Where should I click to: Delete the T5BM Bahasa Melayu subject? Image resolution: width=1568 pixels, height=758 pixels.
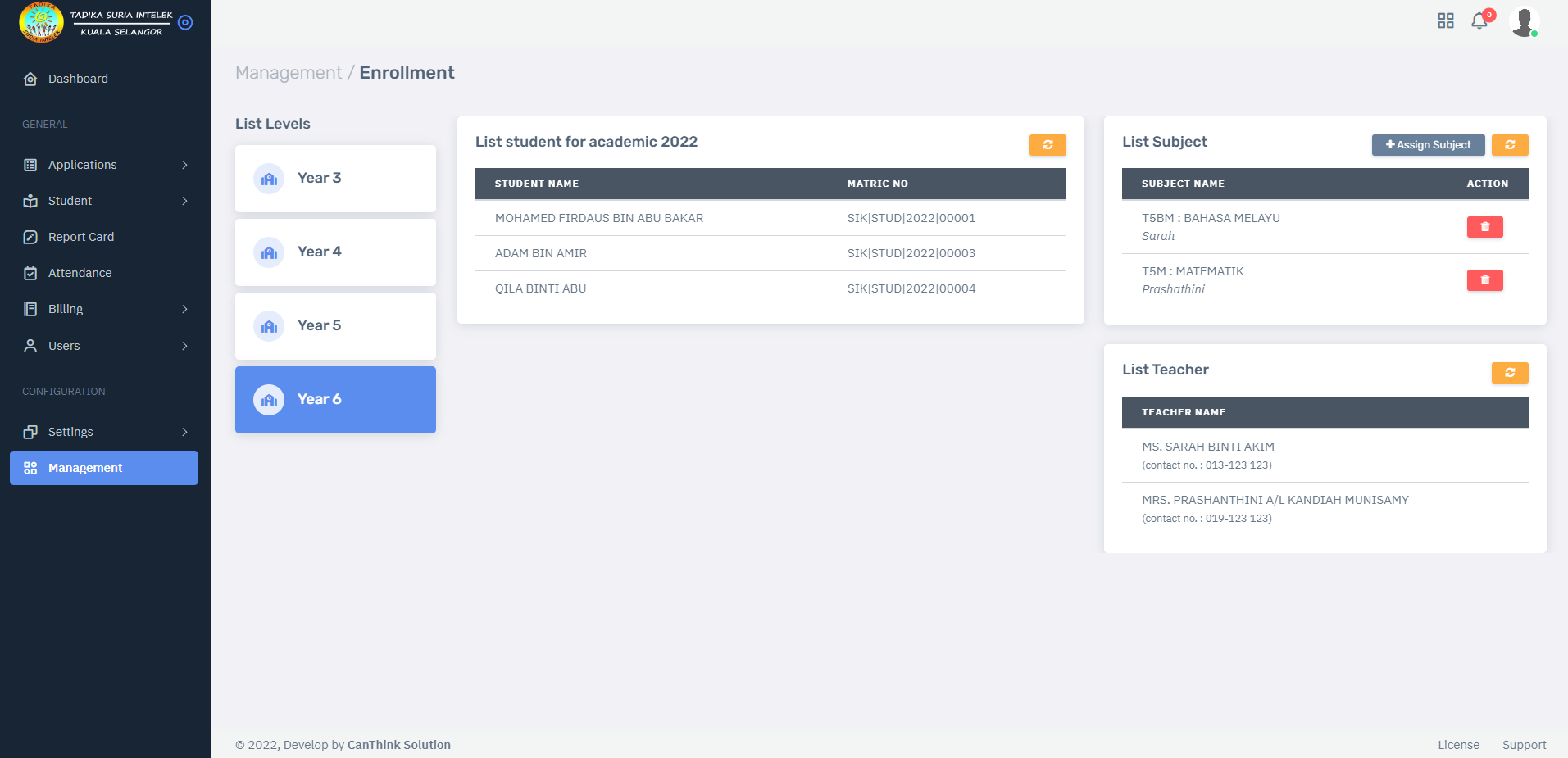[1484, 227]
